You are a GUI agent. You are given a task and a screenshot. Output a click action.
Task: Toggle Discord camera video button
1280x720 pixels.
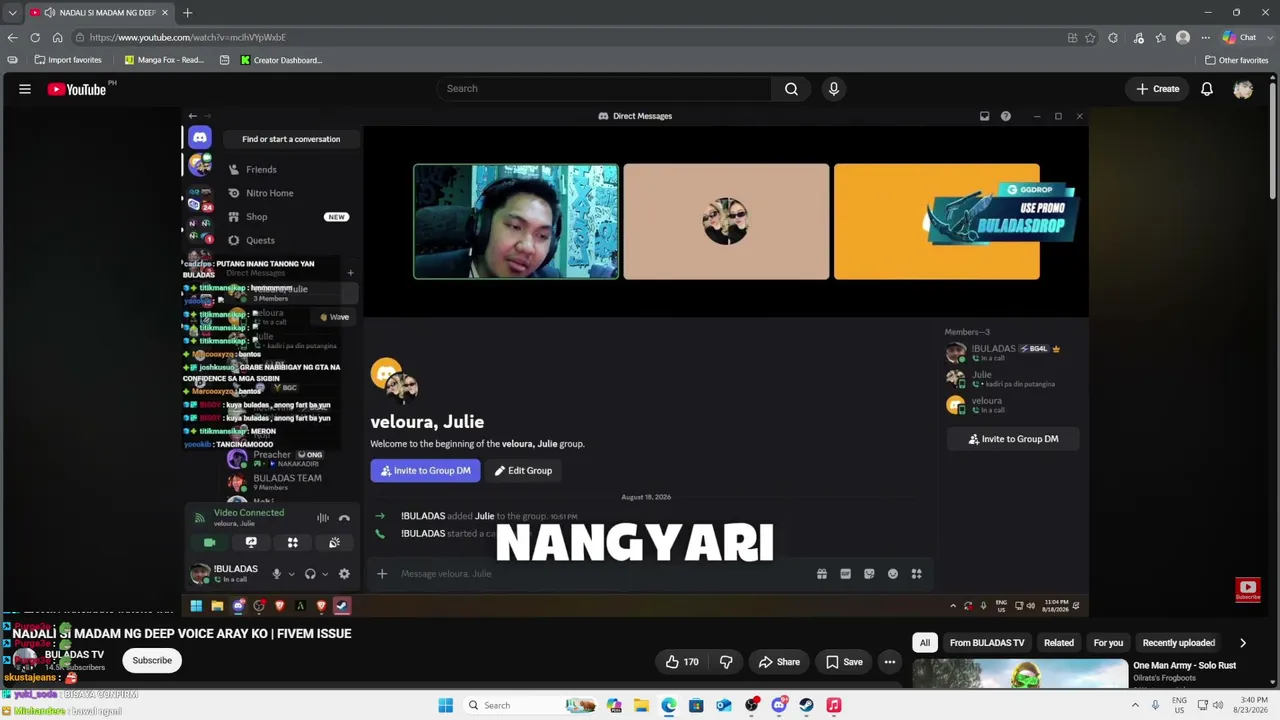point(209,542)
